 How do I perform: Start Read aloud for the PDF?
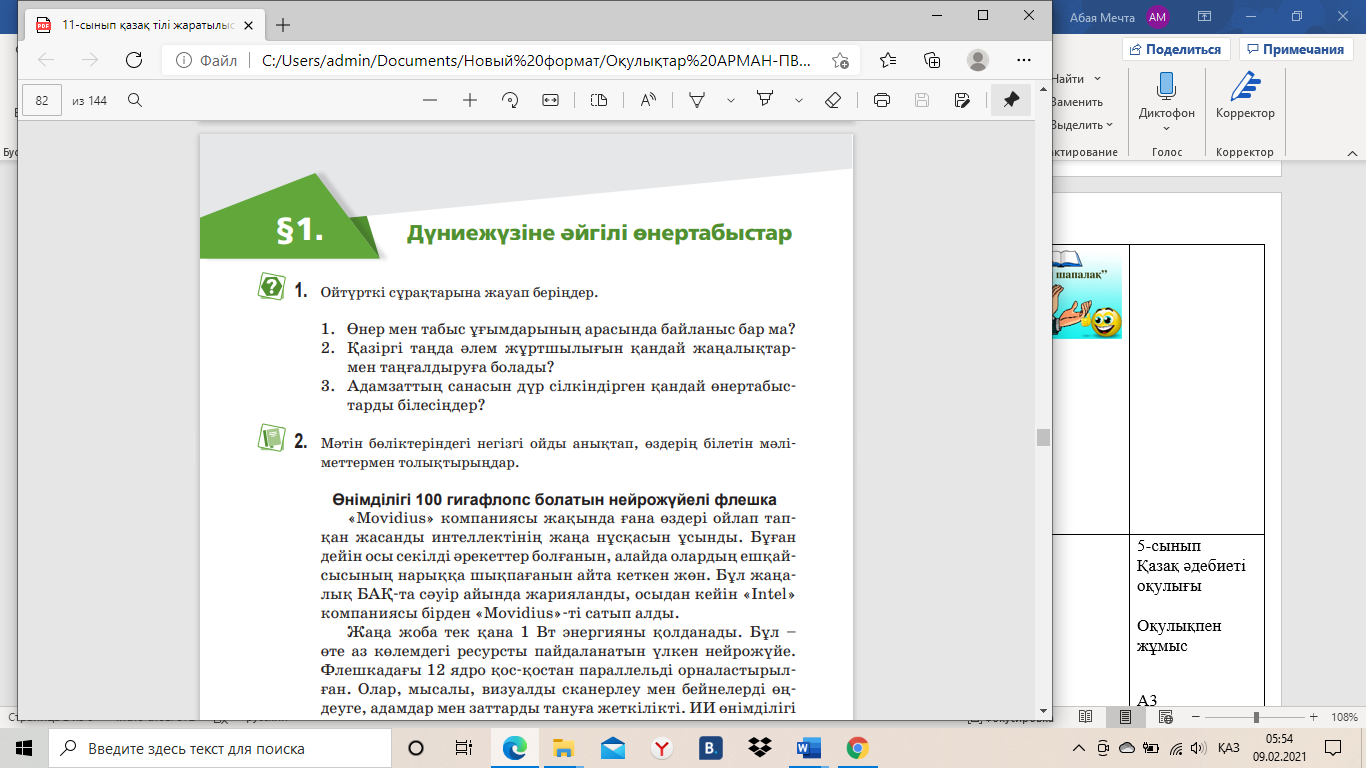pyautogui.click(x=648, y=100)
